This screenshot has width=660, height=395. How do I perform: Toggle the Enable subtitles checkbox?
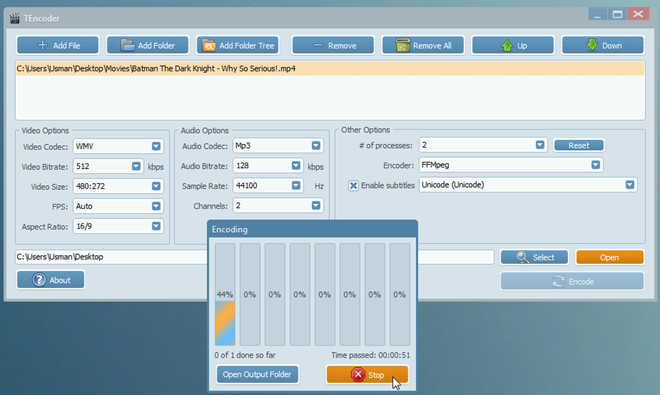point(353,185)
